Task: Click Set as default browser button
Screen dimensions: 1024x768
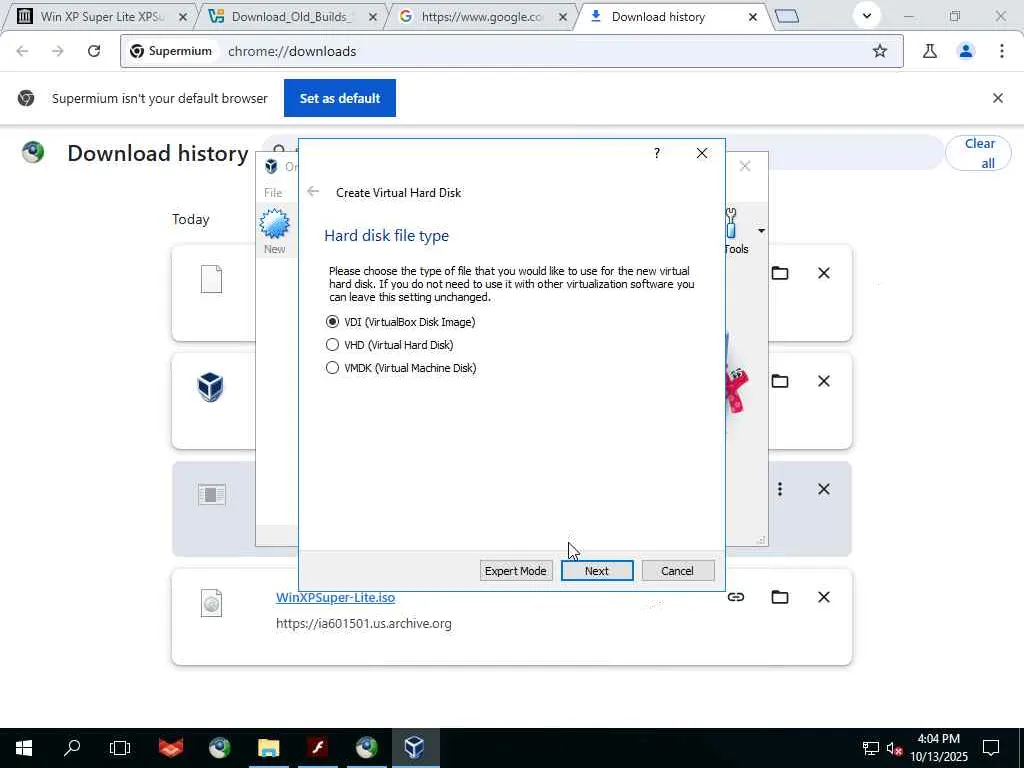Action: [340, 98]
